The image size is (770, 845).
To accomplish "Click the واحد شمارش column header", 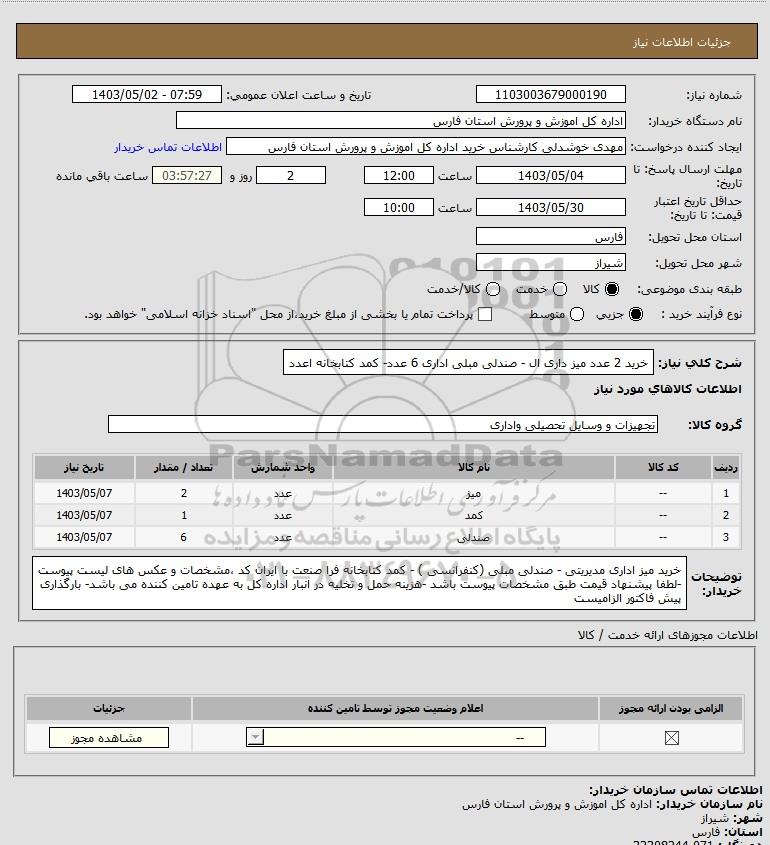I will 283,467.
